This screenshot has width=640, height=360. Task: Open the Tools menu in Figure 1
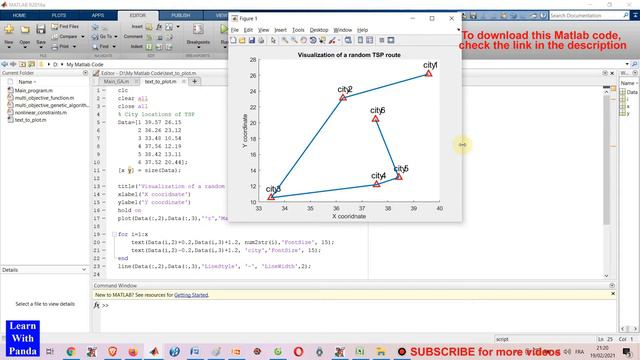click(298, 30)
